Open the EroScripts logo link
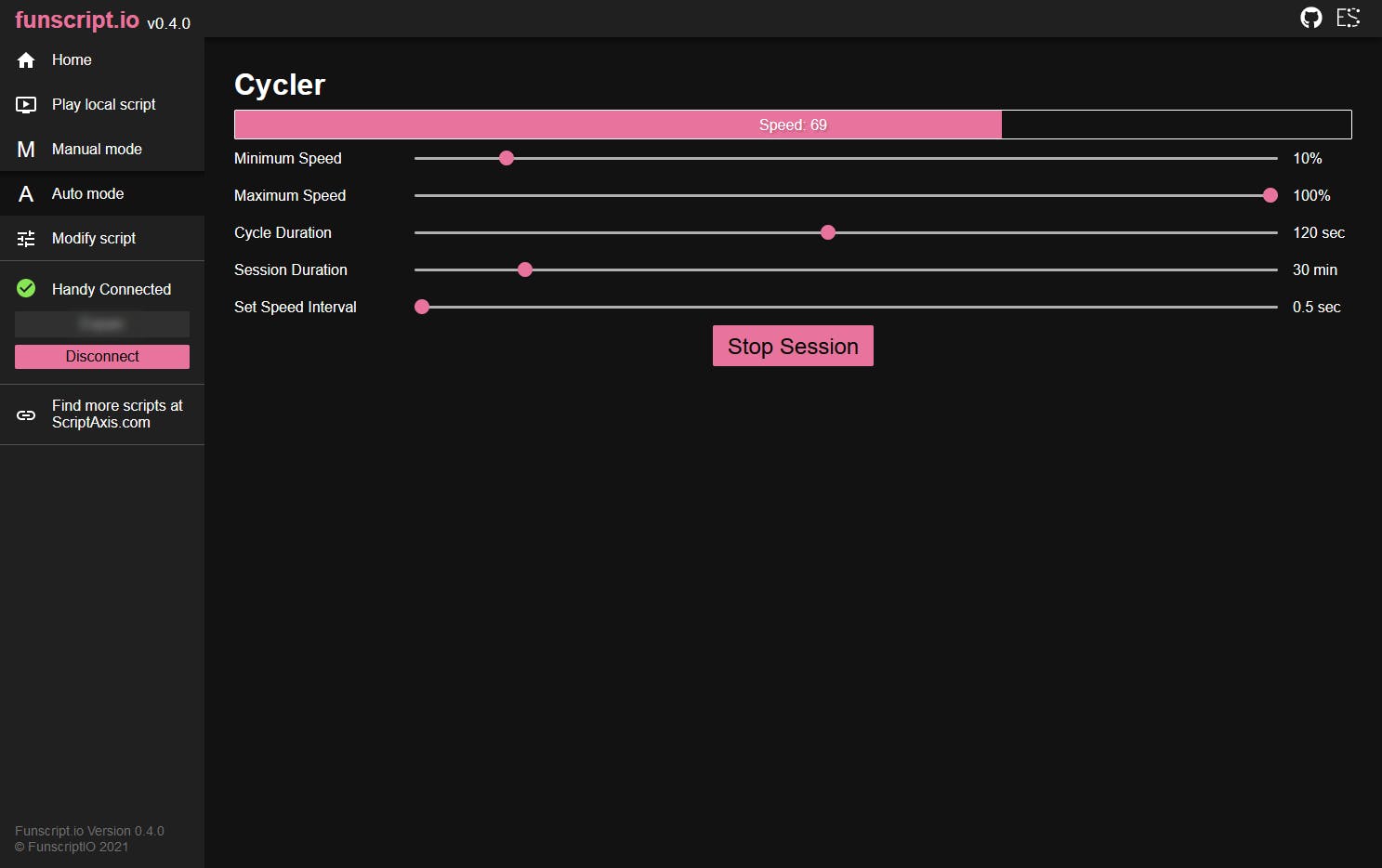 click(x=1349, y=18)
